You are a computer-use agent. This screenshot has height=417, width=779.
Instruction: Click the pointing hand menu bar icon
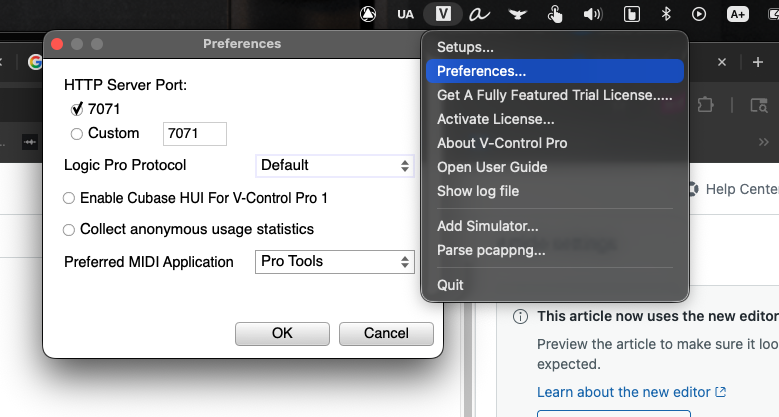[x=556, y=14]
